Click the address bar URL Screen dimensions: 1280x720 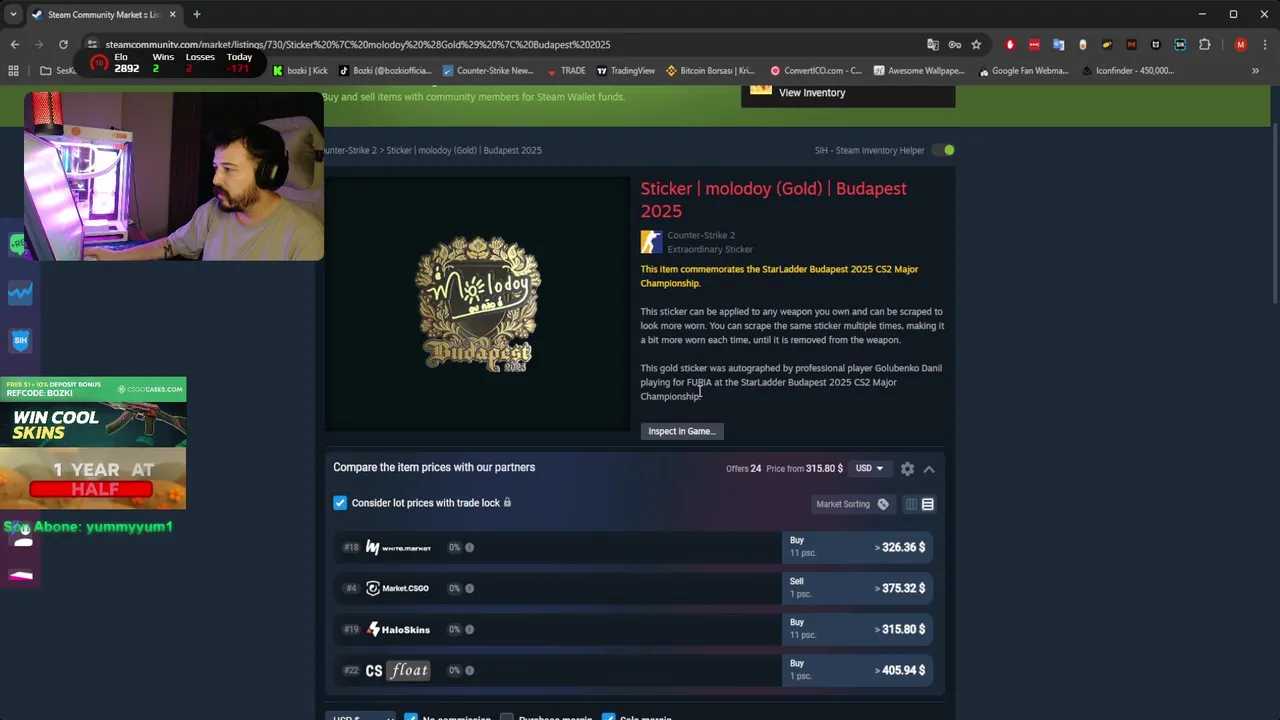[x=357, y=44]
